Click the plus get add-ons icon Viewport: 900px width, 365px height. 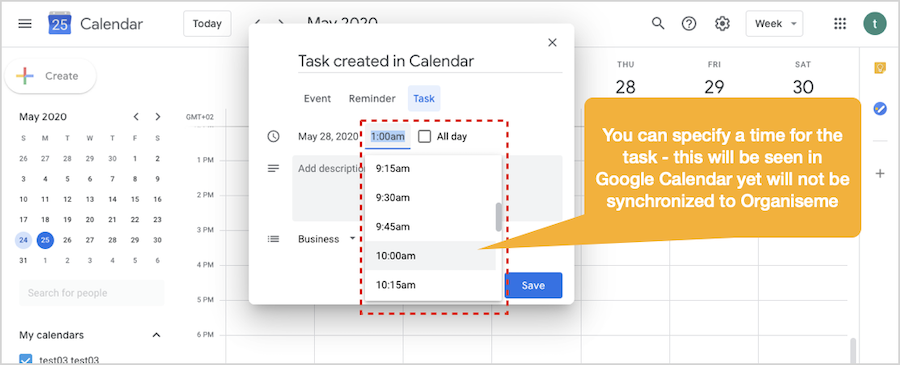tap(879, 173)
